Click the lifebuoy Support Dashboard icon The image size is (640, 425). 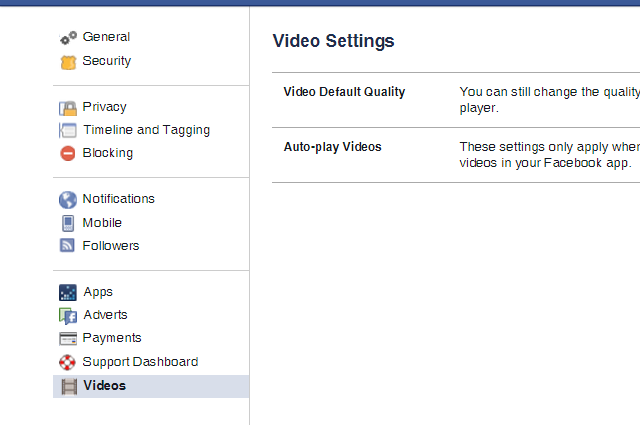[68, 362]
